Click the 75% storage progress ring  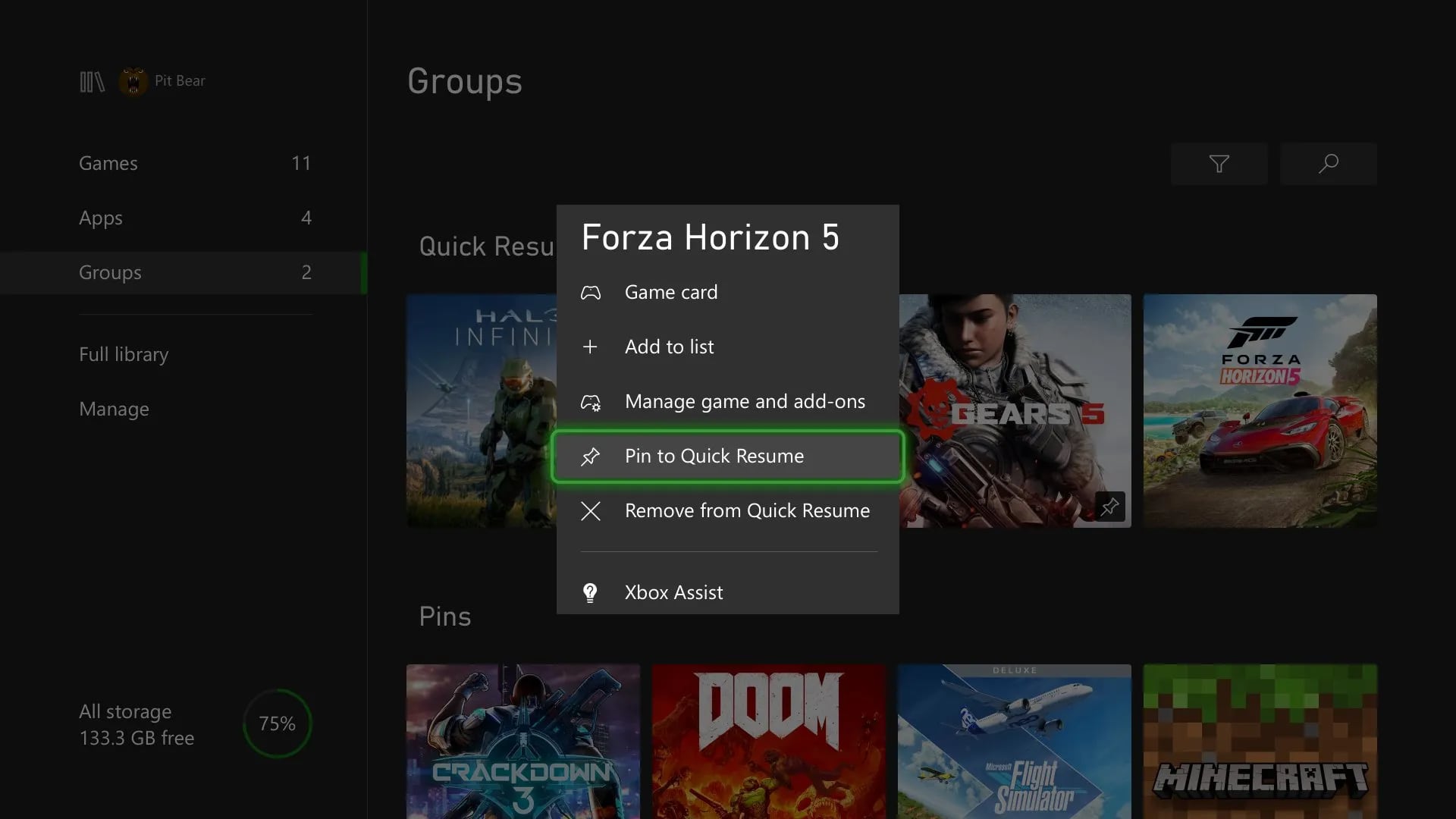[x=277, y=723]
